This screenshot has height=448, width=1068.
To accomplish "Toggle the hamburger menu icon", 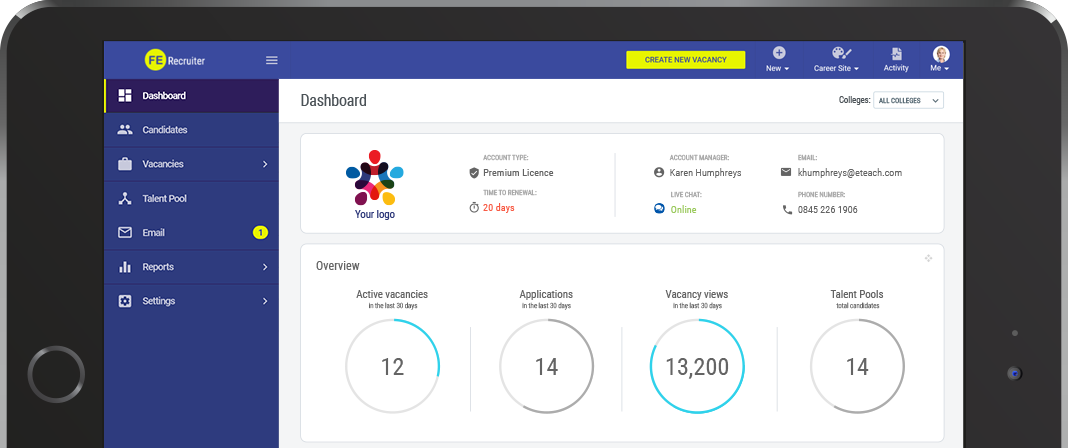I will (x=272, y=60).
